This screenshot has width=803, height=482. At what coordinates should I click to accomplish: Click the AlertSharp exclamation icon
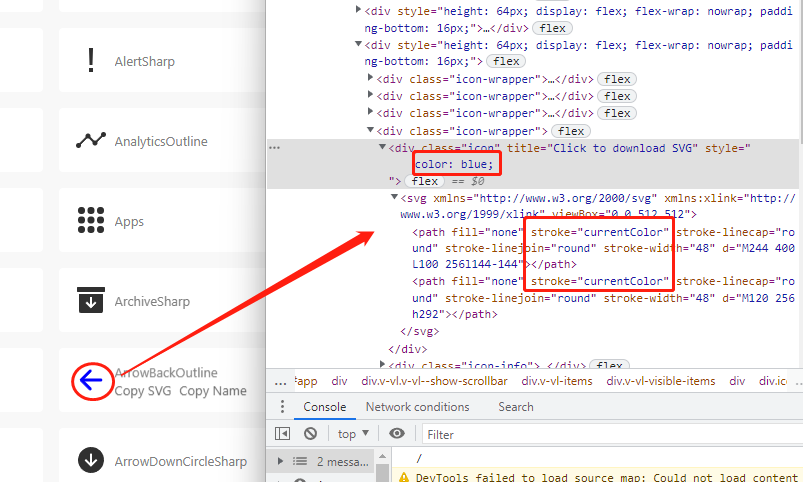pyautogui.click(x=91, y=60)
